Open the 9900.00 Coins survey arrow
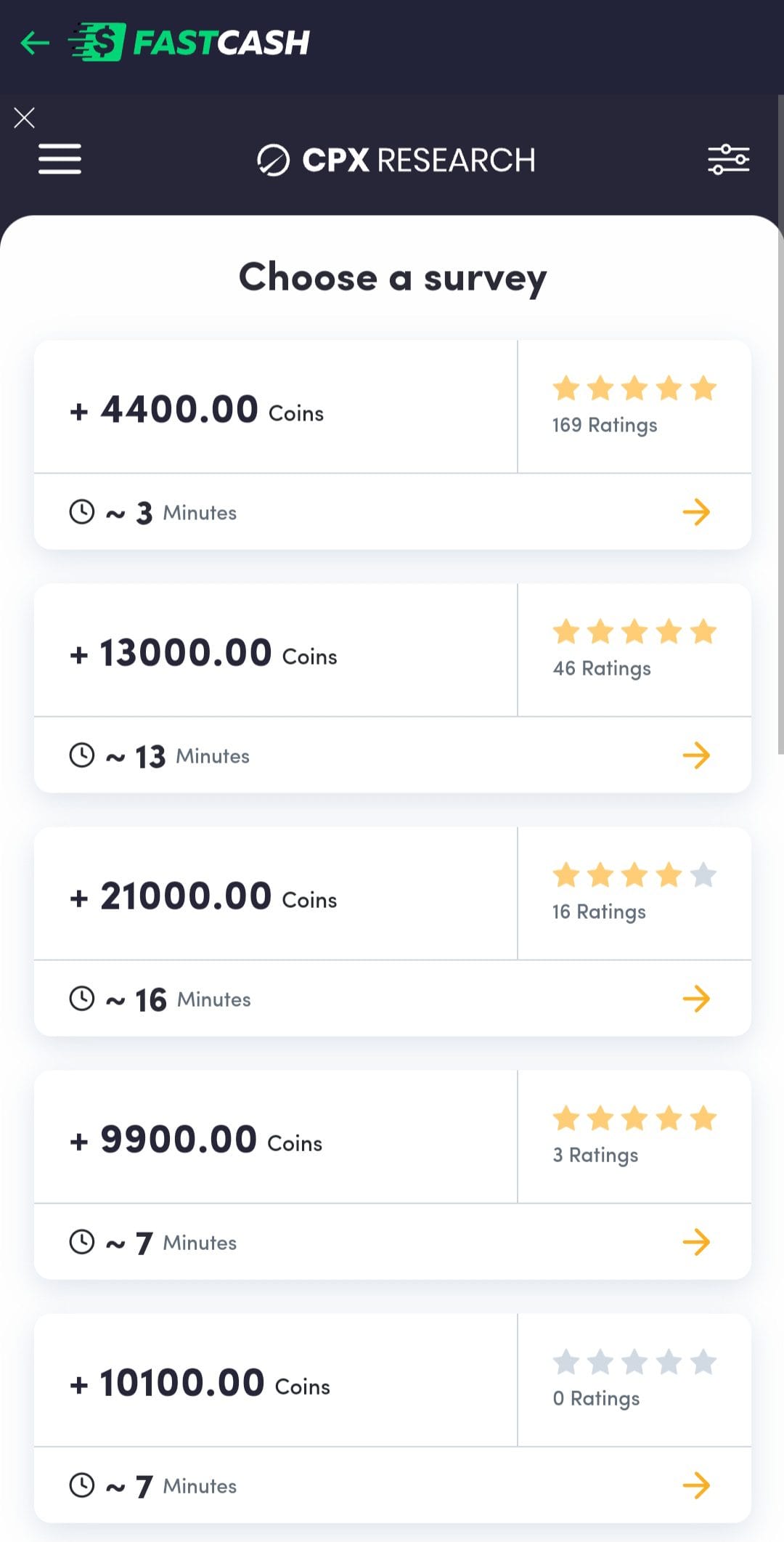This screenshot has width=784, height=1542. [x=695, y=1242]
